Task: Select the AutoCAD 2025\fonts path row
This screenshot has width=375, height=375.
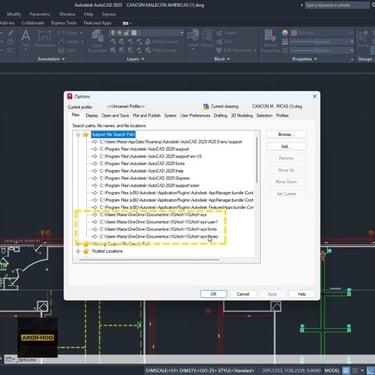Action: tap(142, 164)
